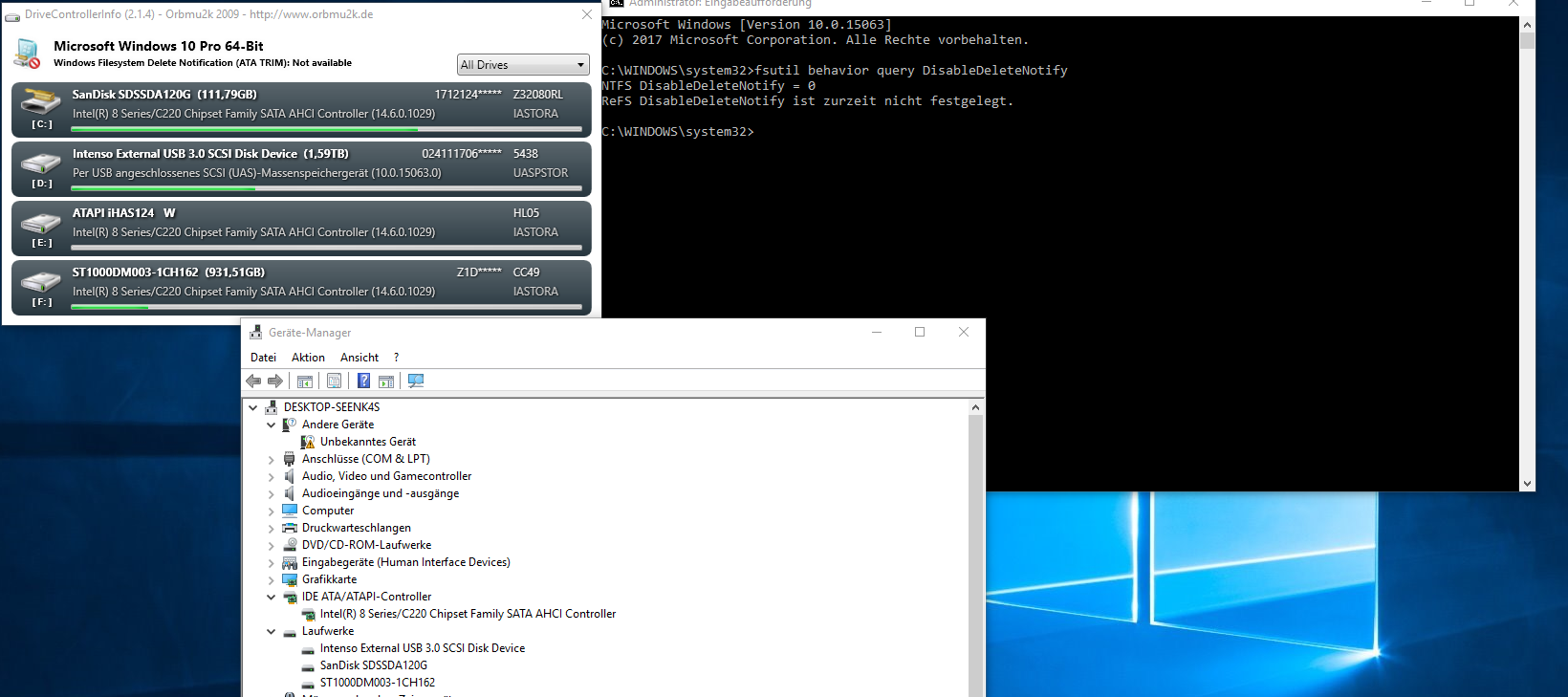Click the DESKTOP-SEENK4S computer icon

272,407
